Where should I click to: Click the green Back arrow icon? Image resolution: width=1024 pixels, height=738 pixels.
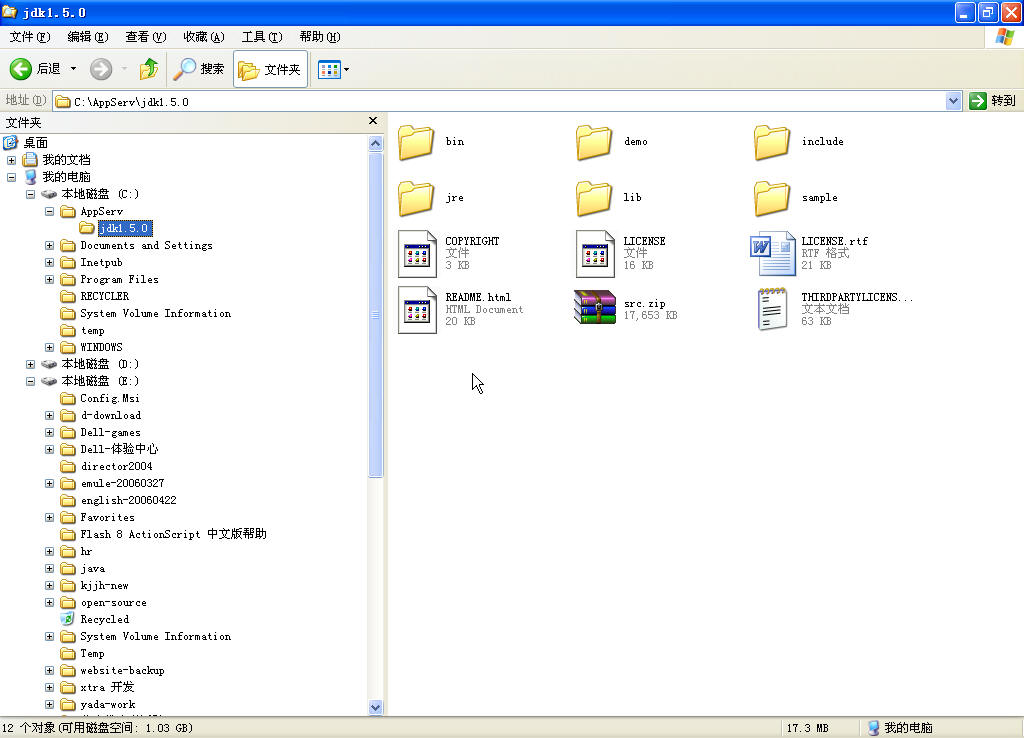(x=20, y=69)
